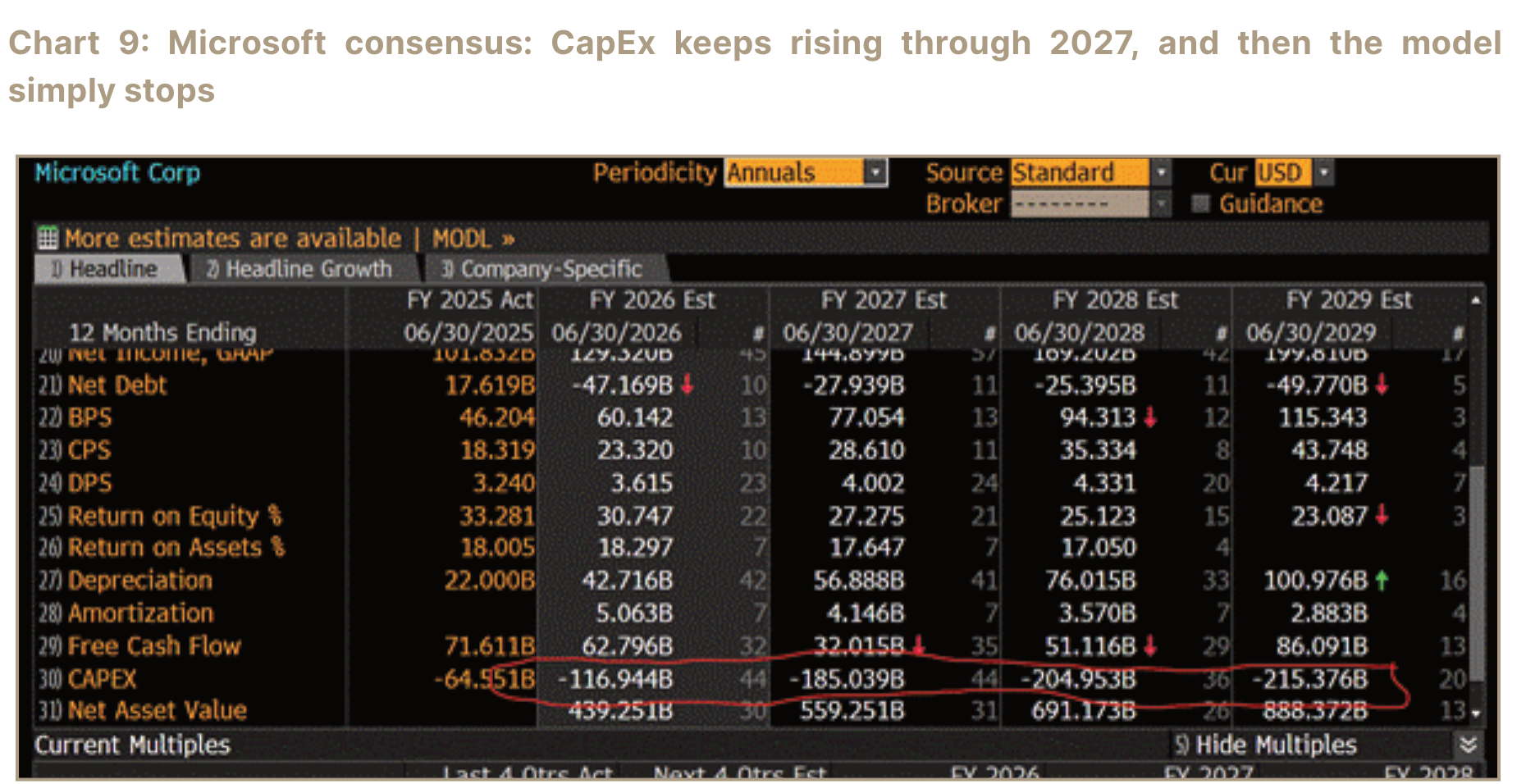Collapse multiples with the double-chevron icon
This screenshot has width=1526, height=784.
coord(1468,745)
